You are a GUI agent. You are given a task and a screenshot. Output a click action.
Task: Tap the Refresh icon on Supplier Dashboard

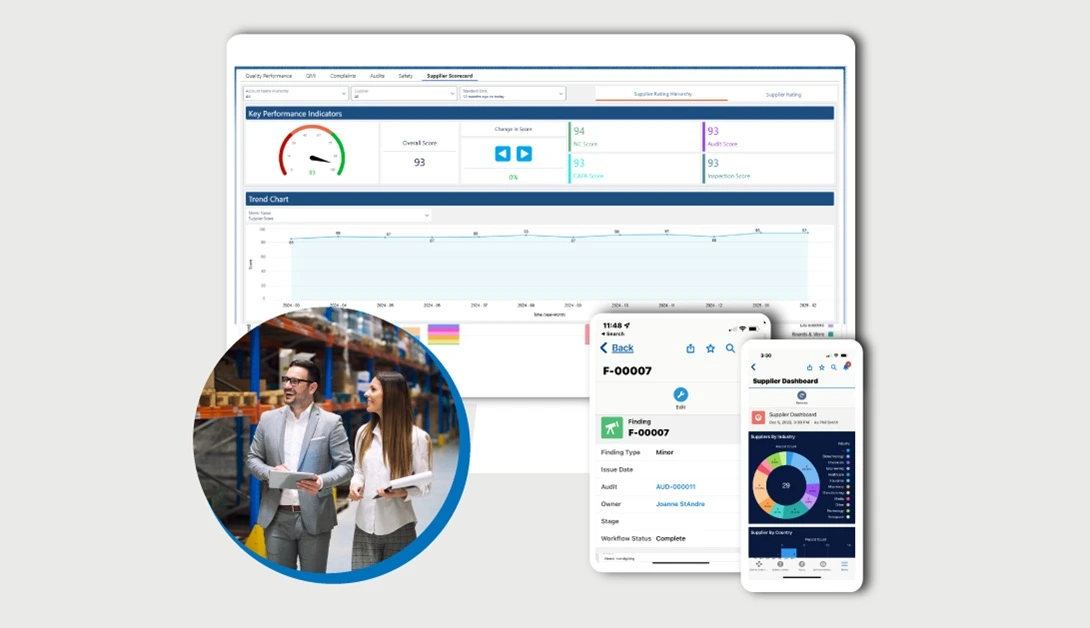(801, 396)
